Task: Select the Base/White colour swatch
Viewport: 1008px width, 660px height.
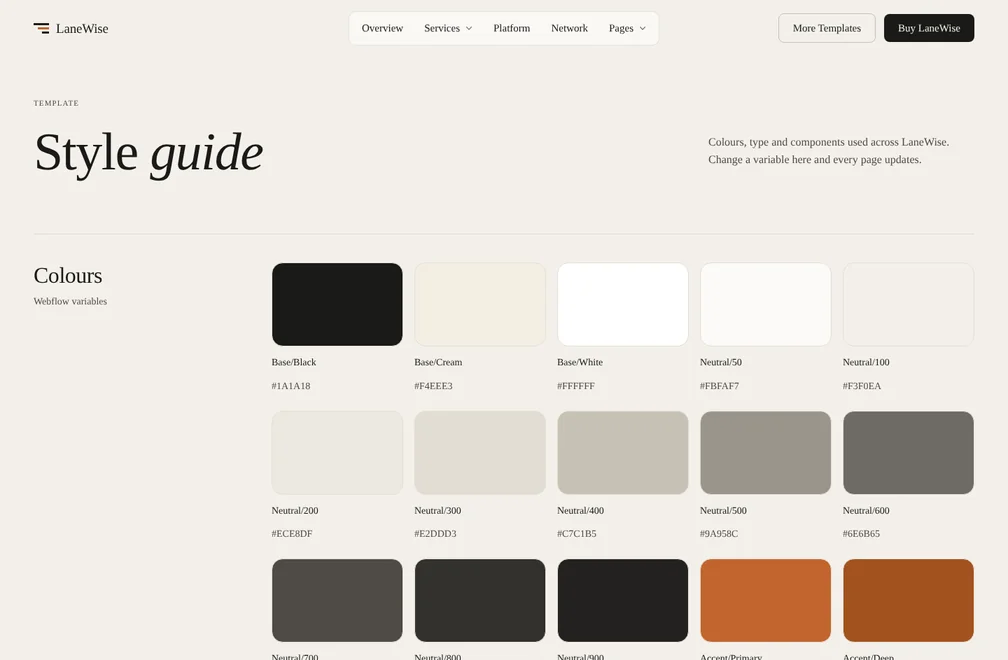Action: coord(622,304)
